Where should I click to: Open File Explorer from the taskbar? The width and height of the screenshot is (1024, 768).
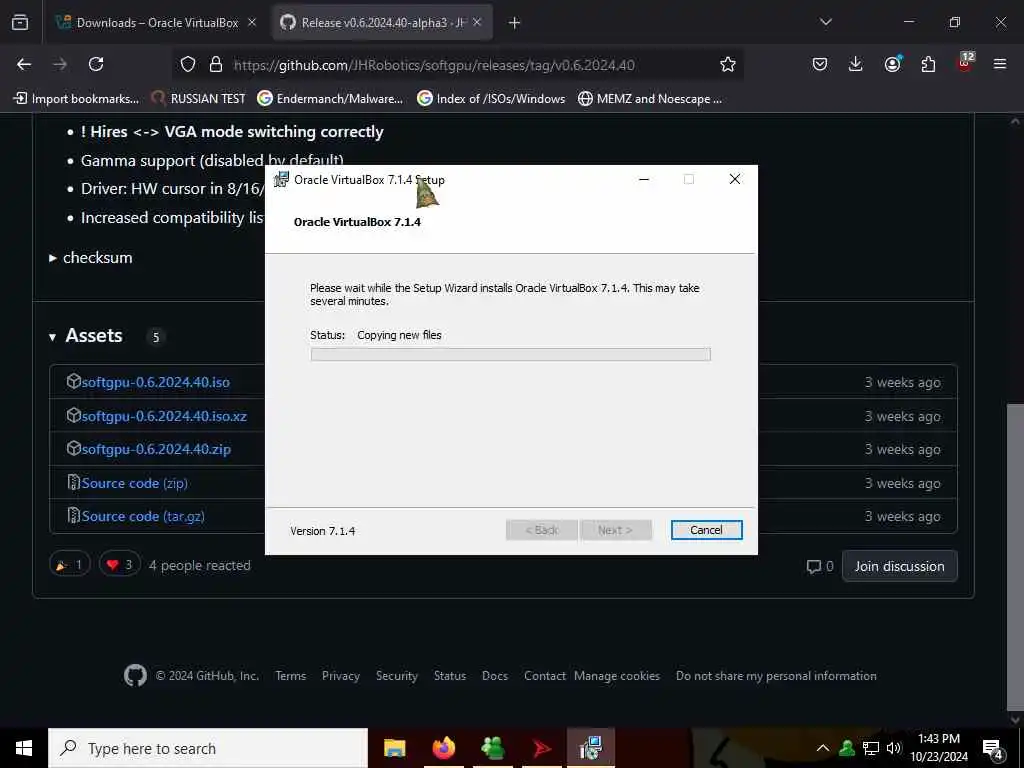tap(394, 748)
